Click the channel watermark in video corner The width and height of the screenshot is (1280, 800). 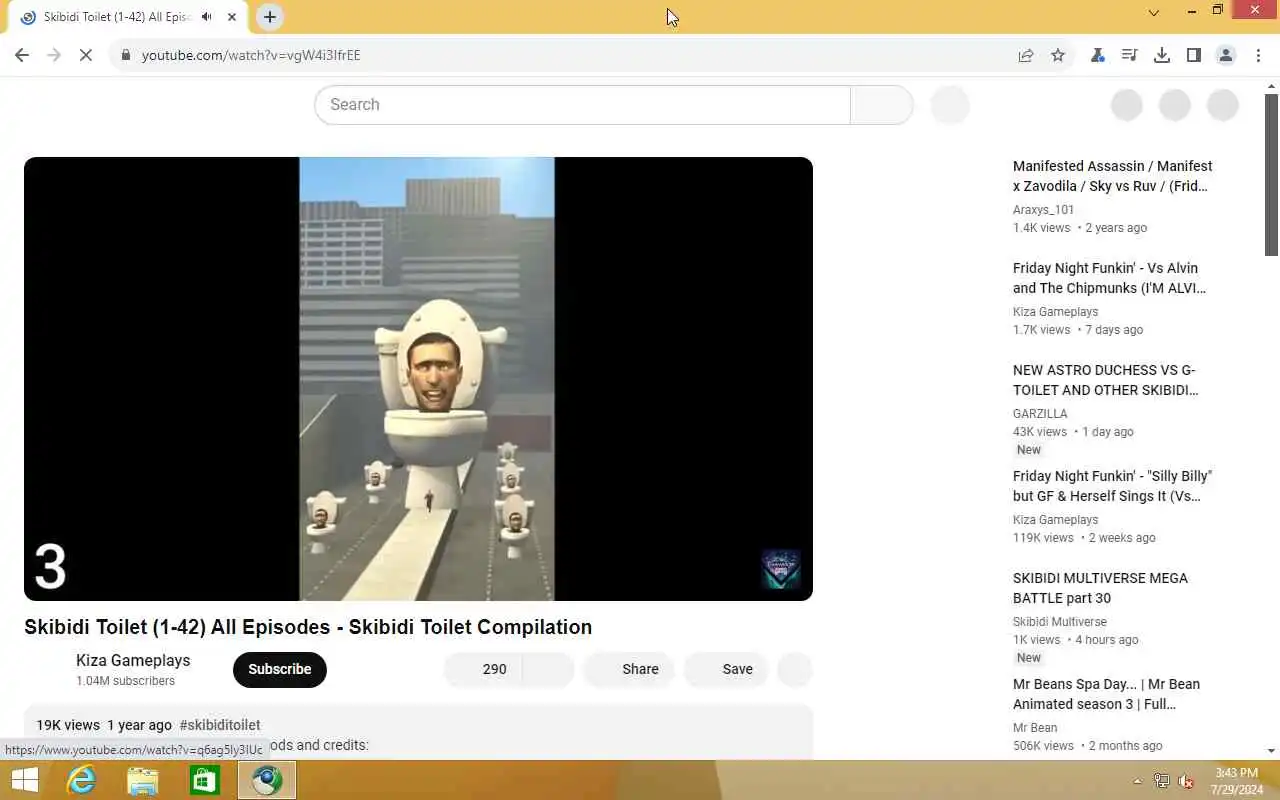780,569
